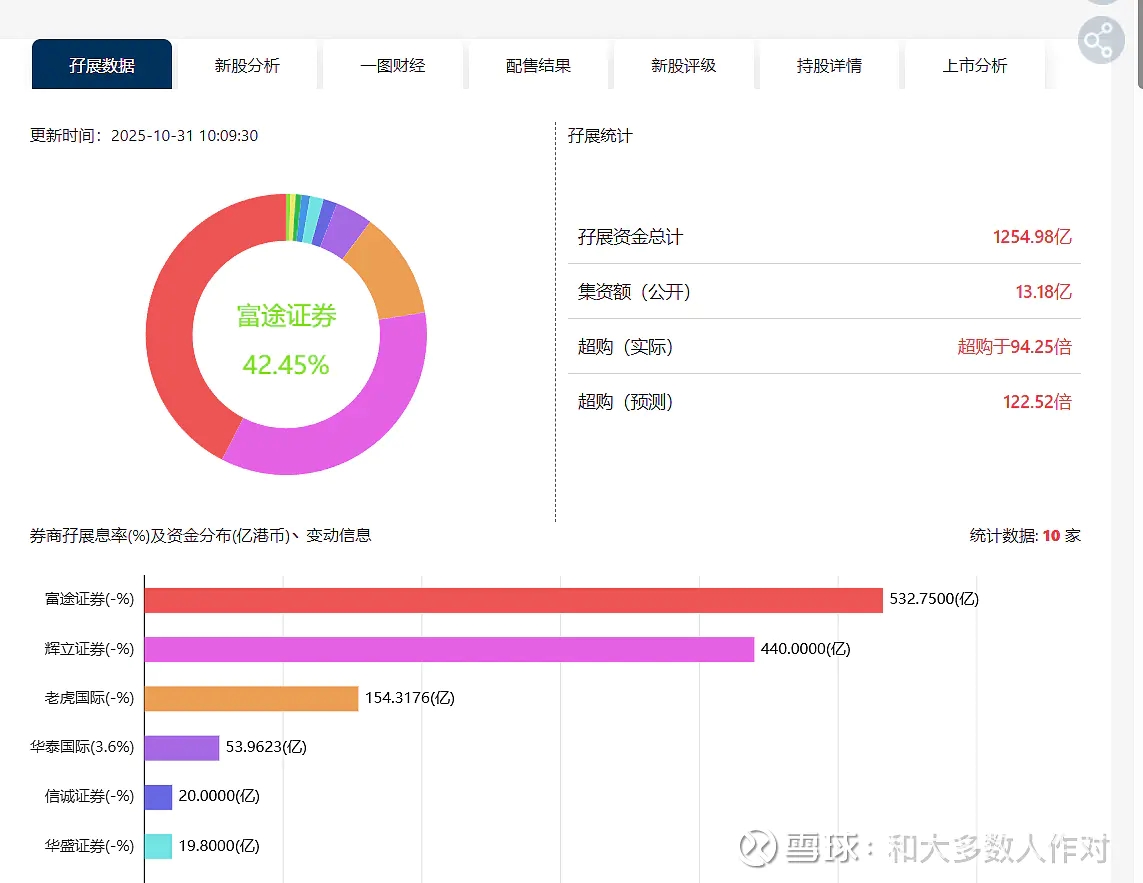
Task: Go to the 新股评级 tab
Action: (684, 65)
